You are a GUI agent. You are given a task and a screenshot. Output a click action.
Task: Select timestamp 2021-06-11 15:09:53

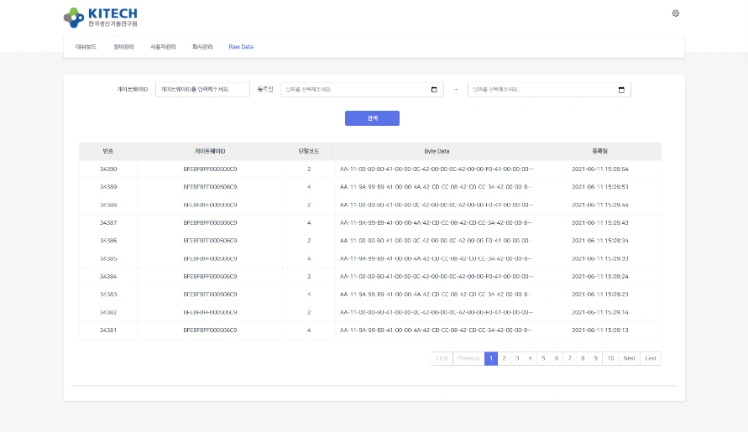[600, 187]
